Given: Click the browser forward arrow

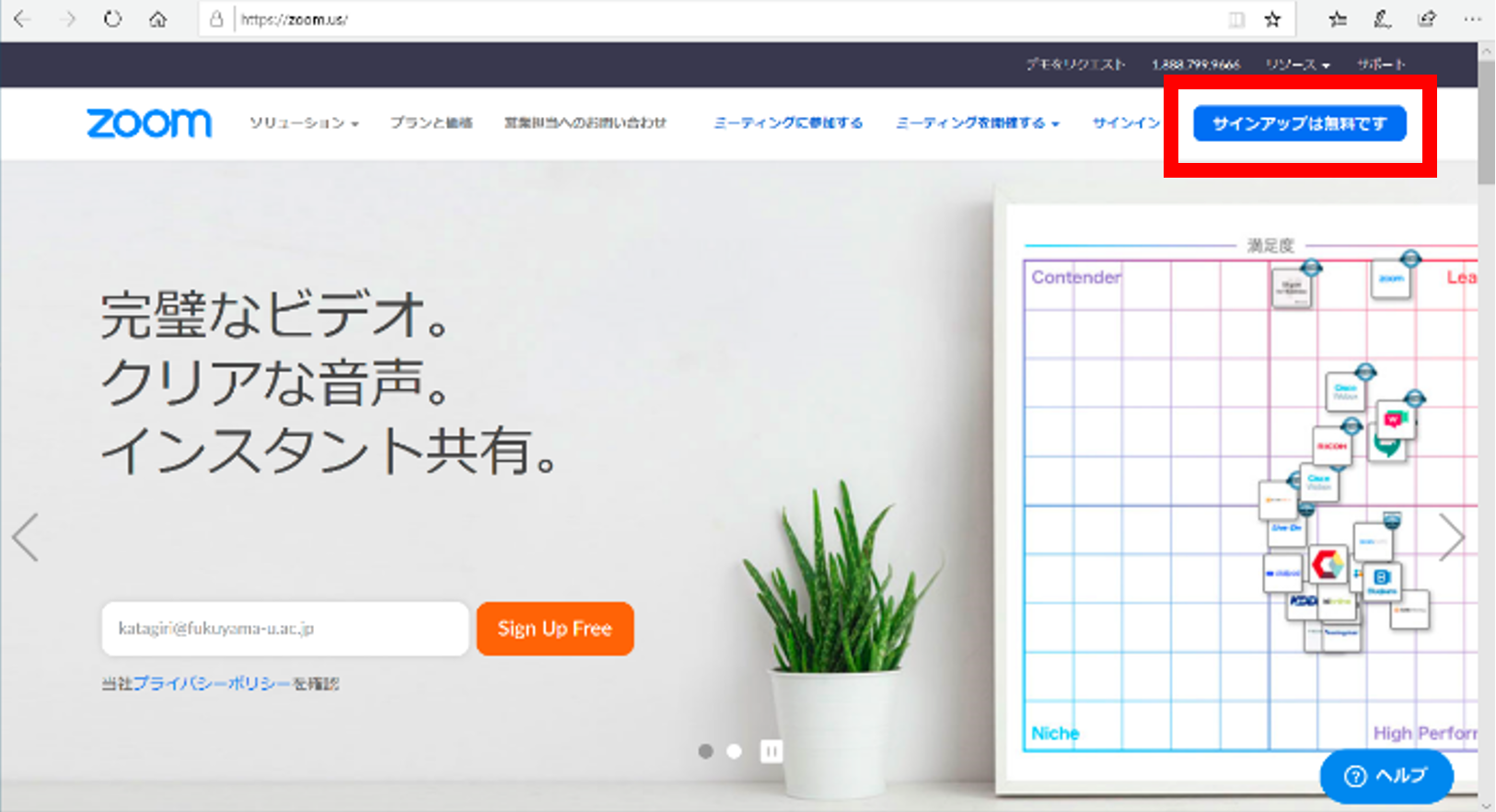Looking at the screenshot, I should coord(67,19).
